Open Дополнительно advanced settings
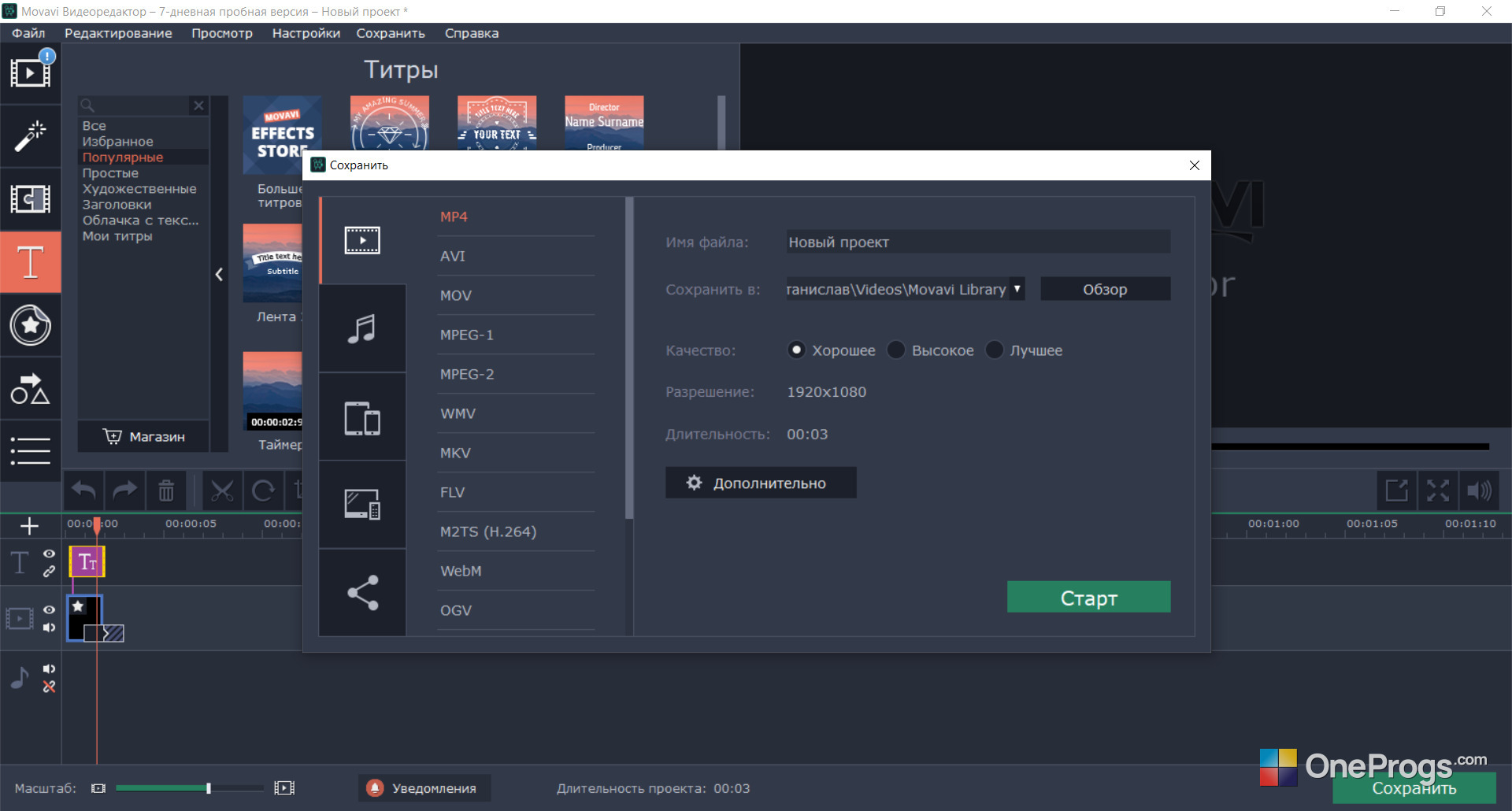Screen dimensions: 1512x811 coord(761,483)
